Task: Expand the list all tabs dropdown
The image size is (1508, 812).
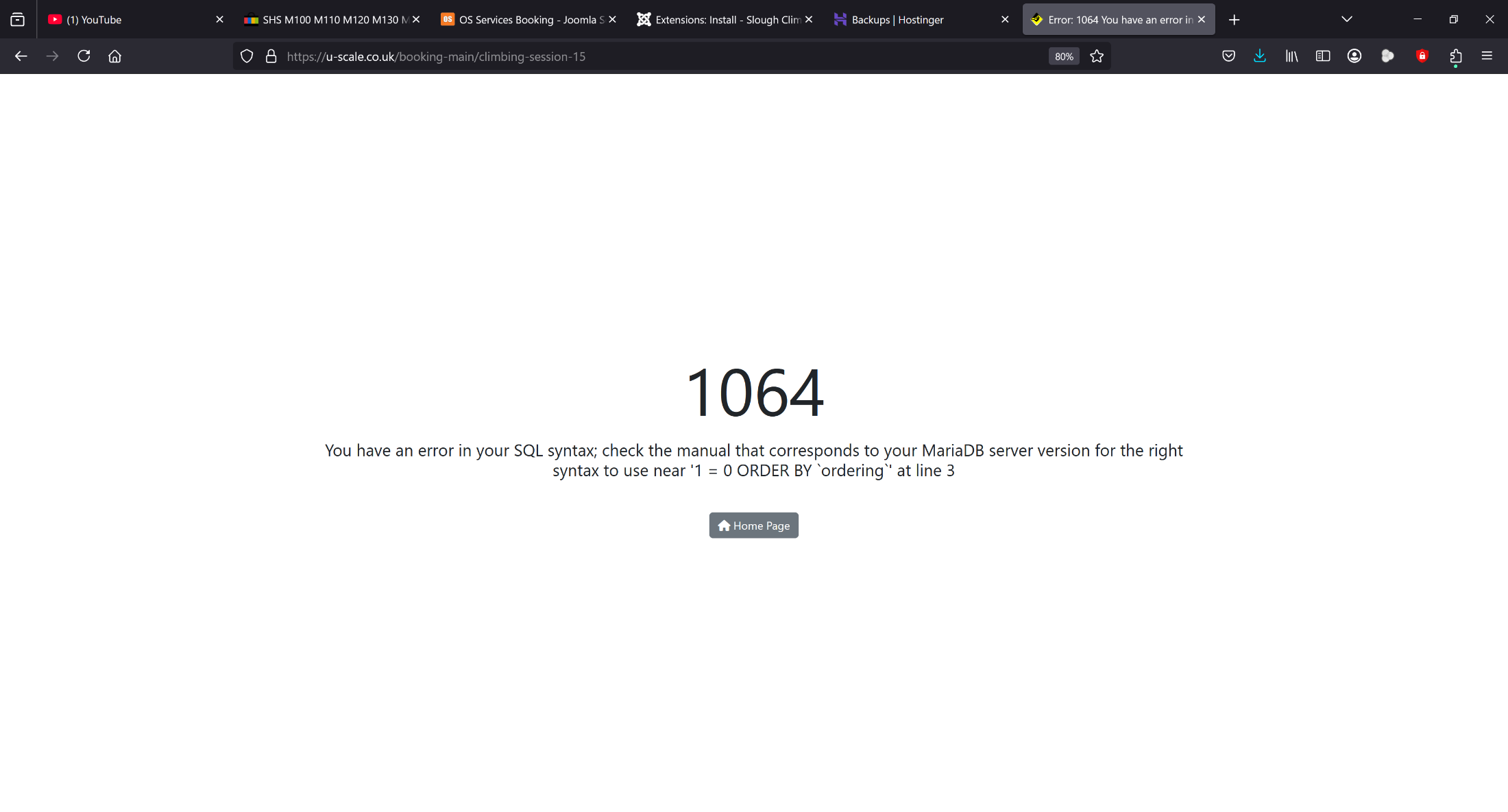Action: 1347,19
